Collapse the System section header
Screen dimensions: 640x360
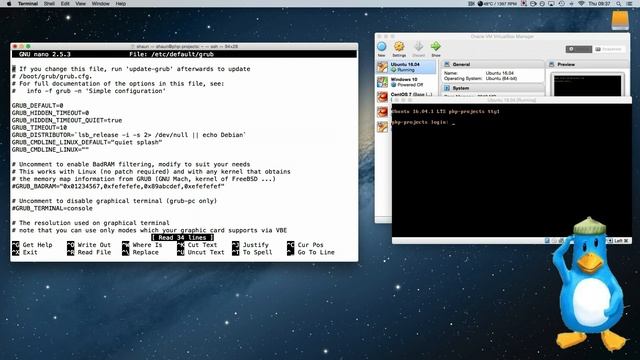(x=492, y=88)
